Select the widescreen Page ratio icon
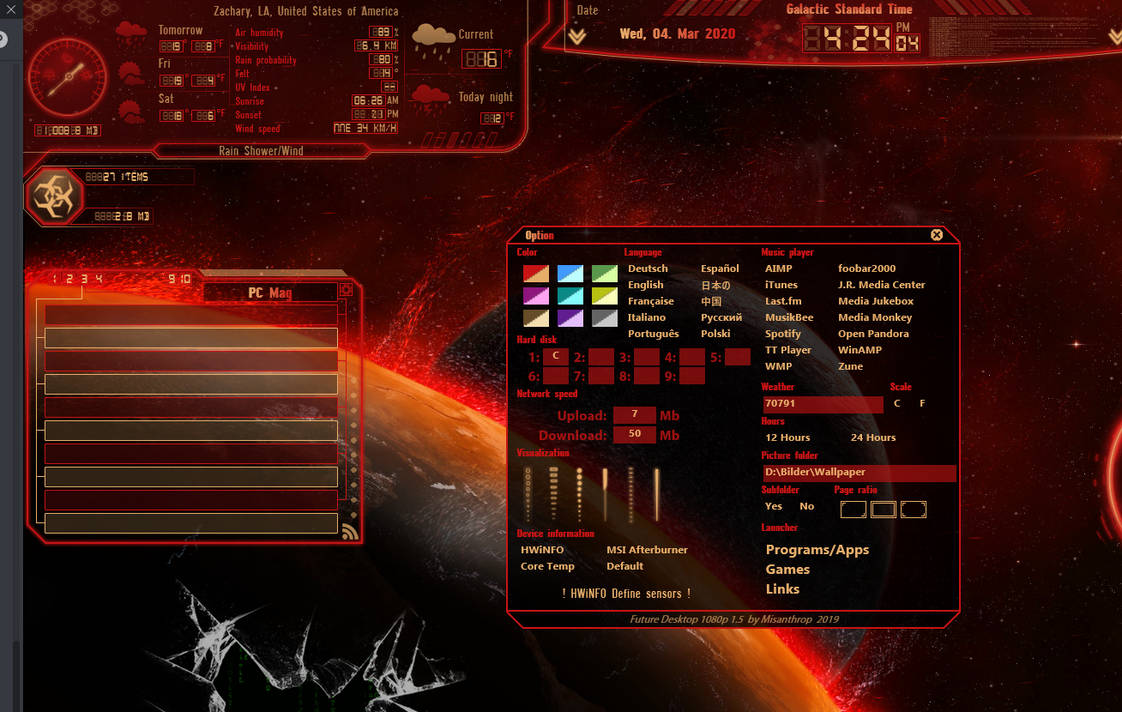This screenshot has width=1122, height=712. [912, 509]
